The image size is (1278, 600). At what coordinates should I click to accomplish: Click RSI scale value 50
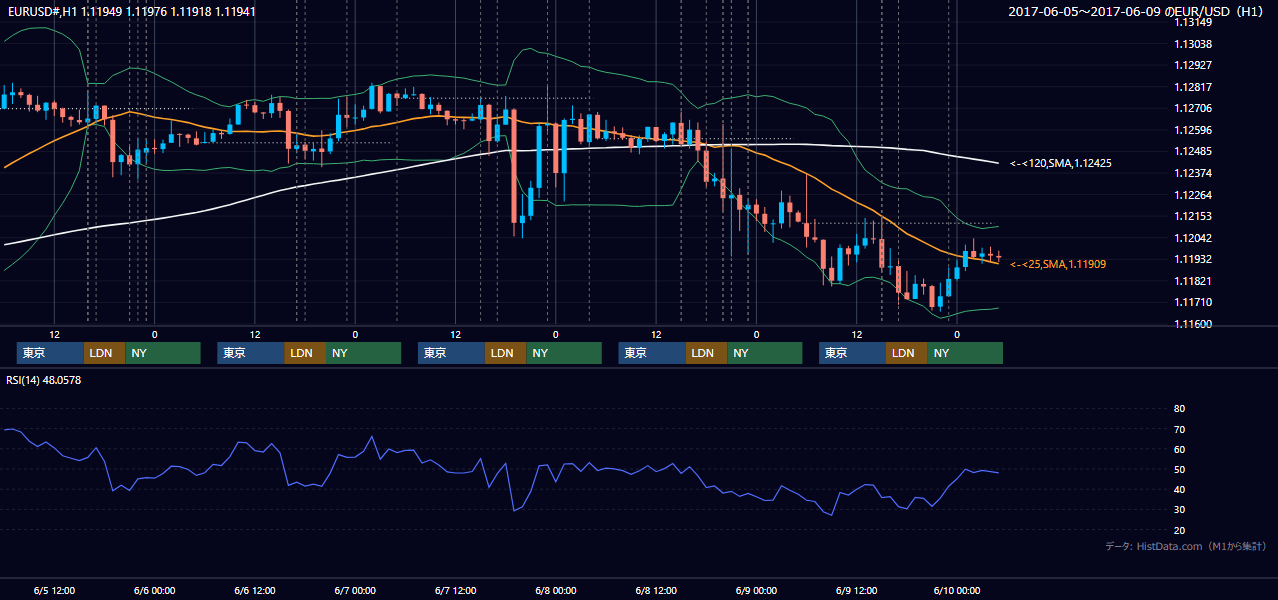[1179, 469]
